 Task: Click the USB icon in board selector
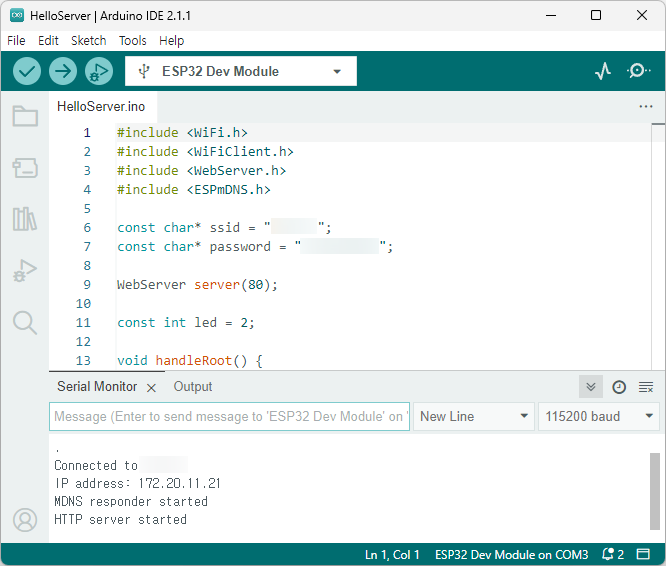[144, 71]
